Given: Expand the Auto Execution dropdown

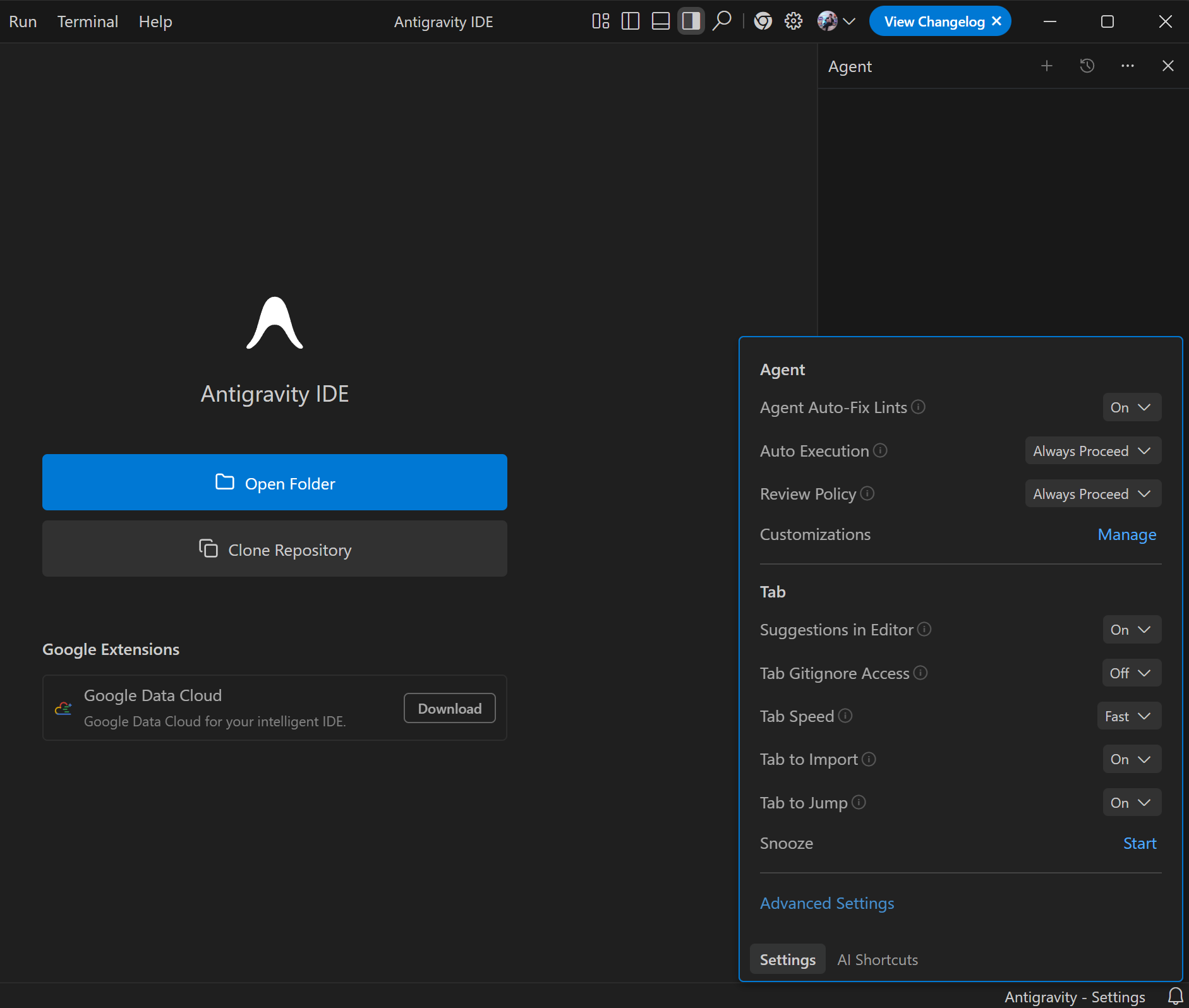Looking at the screenshot, I should click(x=1093, y=451).
